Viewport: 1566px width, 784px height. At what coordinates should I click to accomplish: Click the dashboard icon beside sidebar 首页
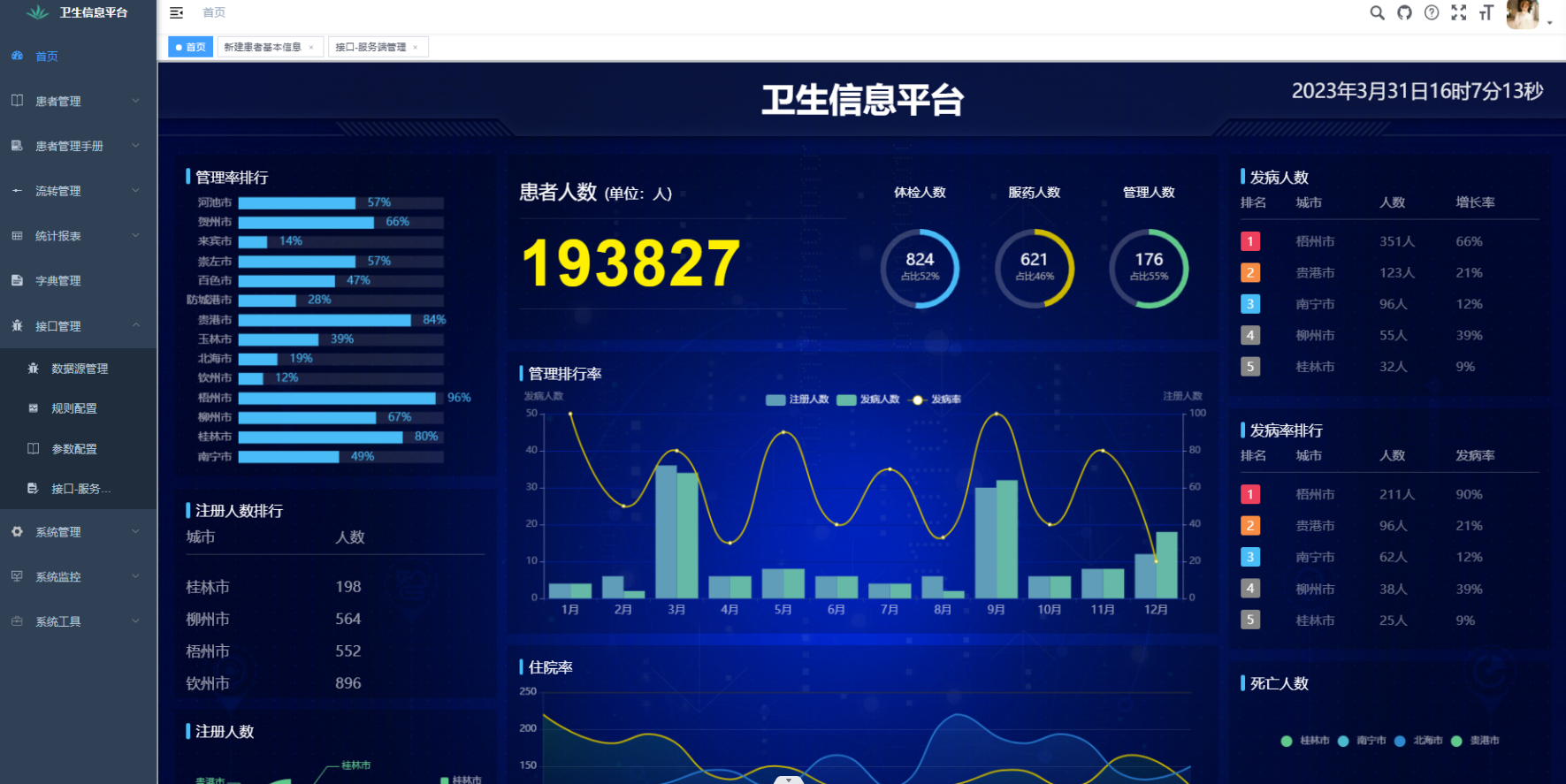click(17, 56)
